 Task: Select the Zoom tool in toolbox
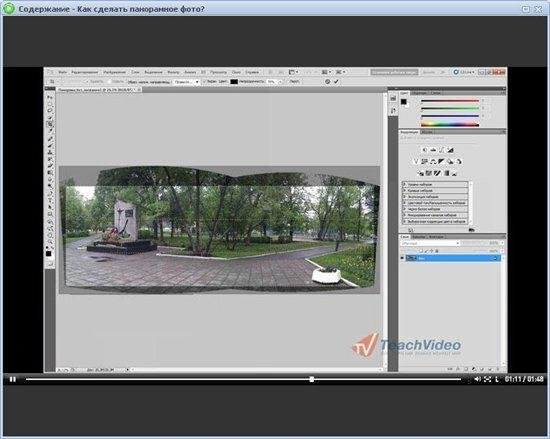tap(50, 241)
